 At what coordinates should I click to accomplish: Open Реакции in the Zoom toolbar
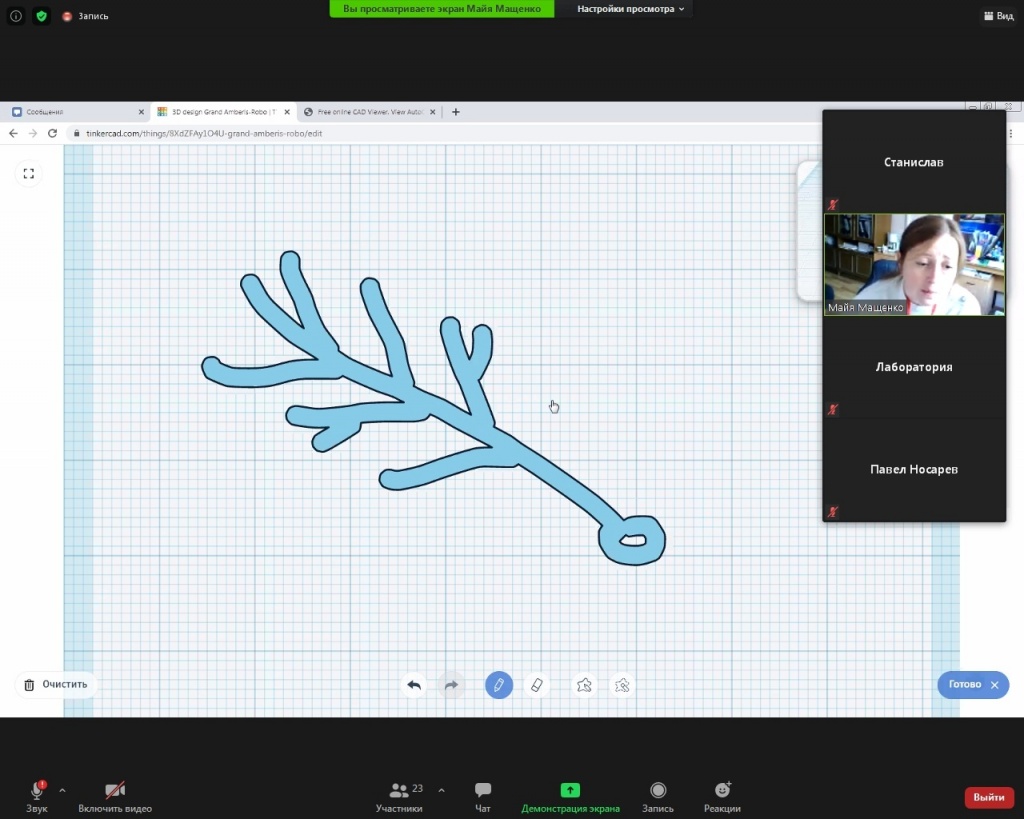coord(722,796)
